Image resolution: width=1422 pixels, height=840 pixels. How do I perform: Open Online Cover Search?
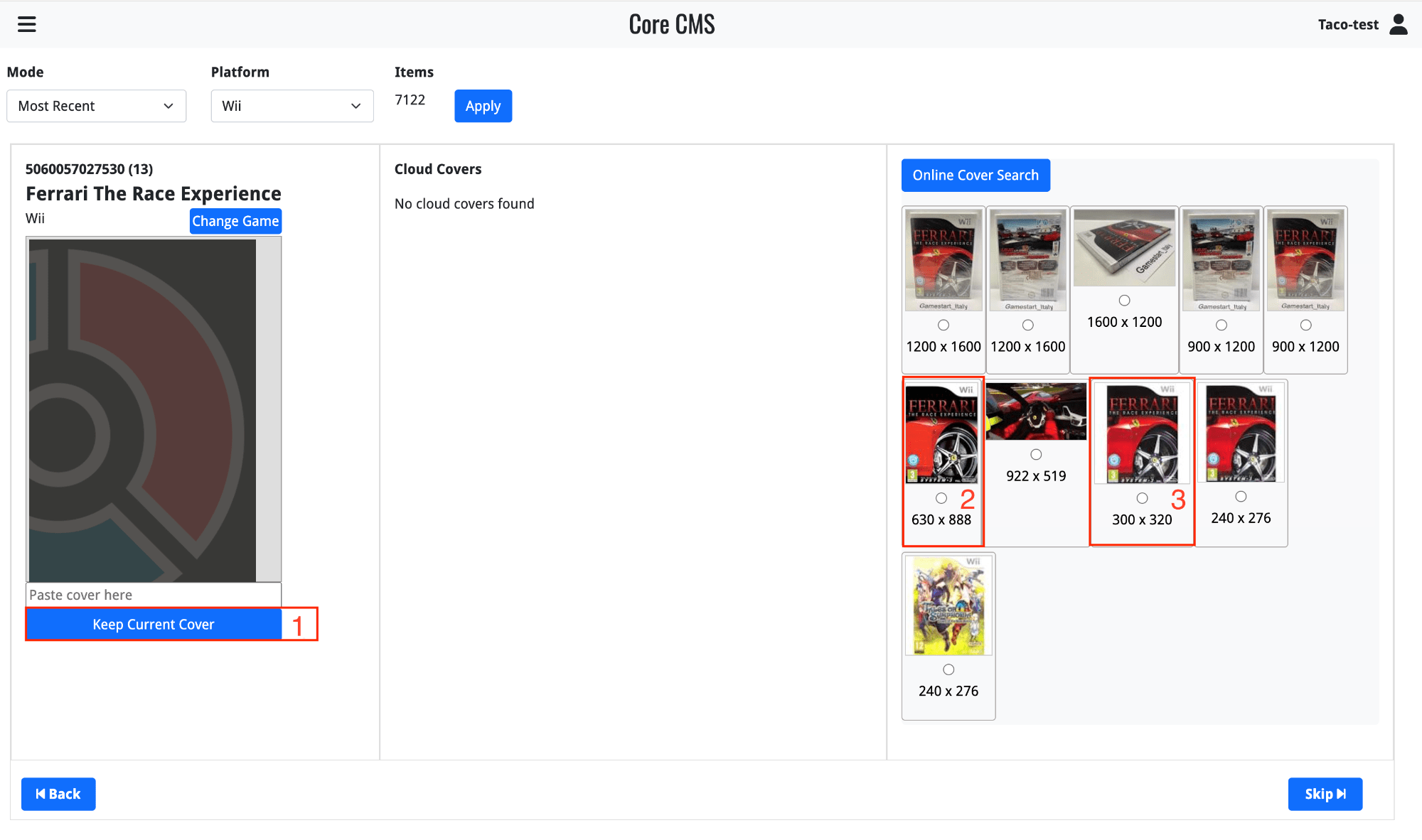click(975, 176)
